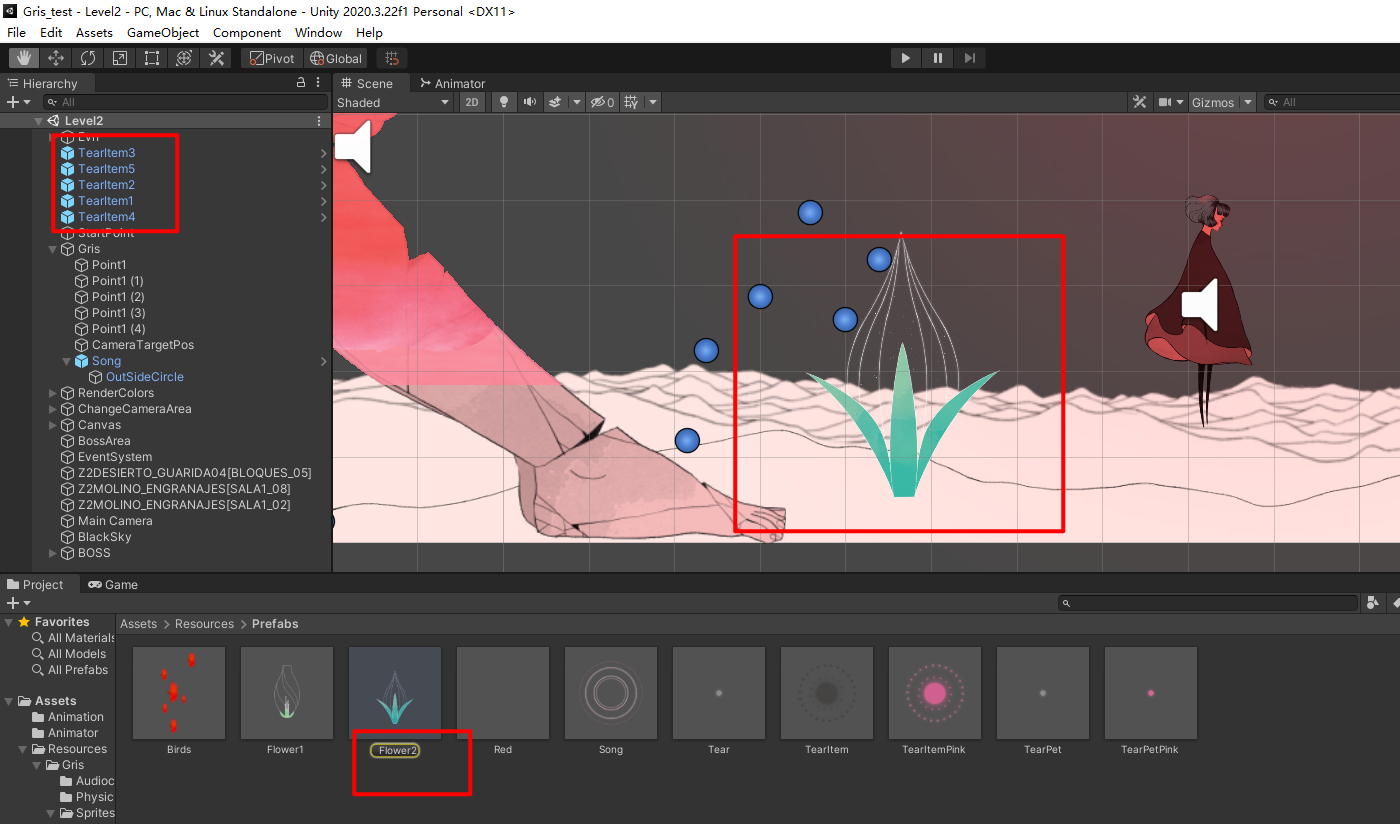The width and height of the screenshot is (1400, 824).
Task: Open the Window menu
Action: coord(318,33)
